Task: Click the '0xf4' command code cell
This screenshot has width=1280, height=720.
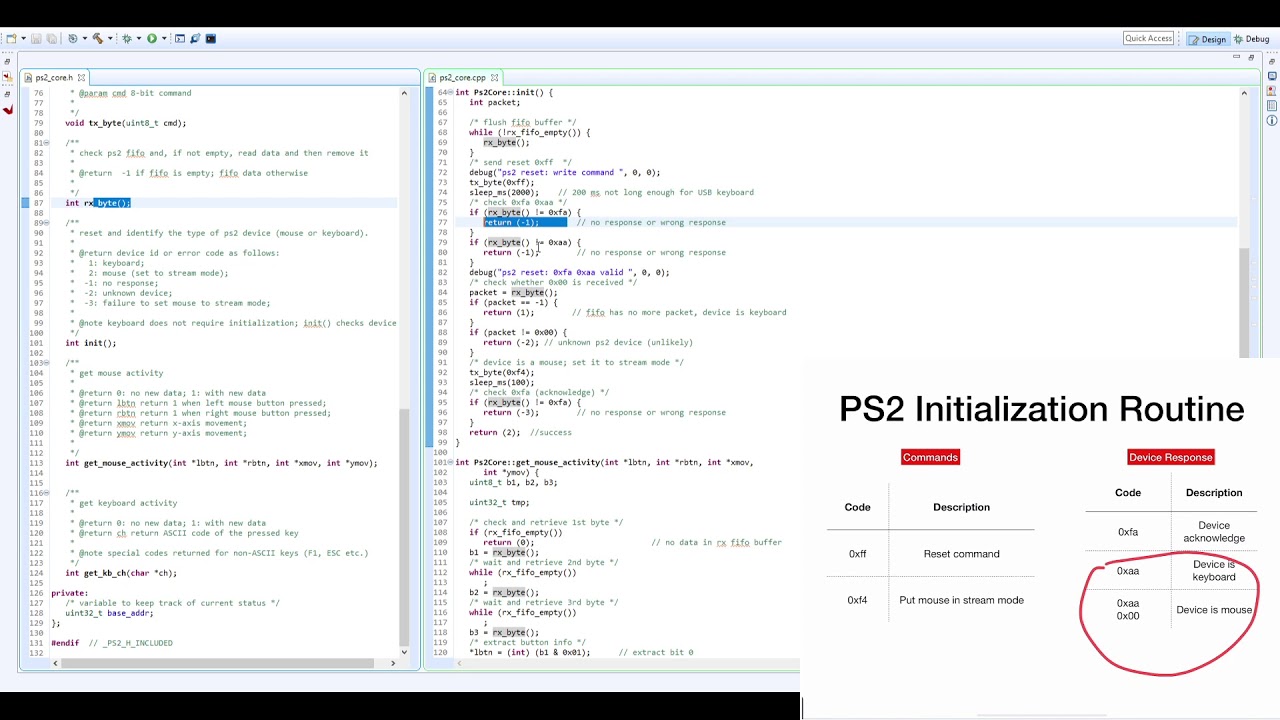Action: pos(857,600)
